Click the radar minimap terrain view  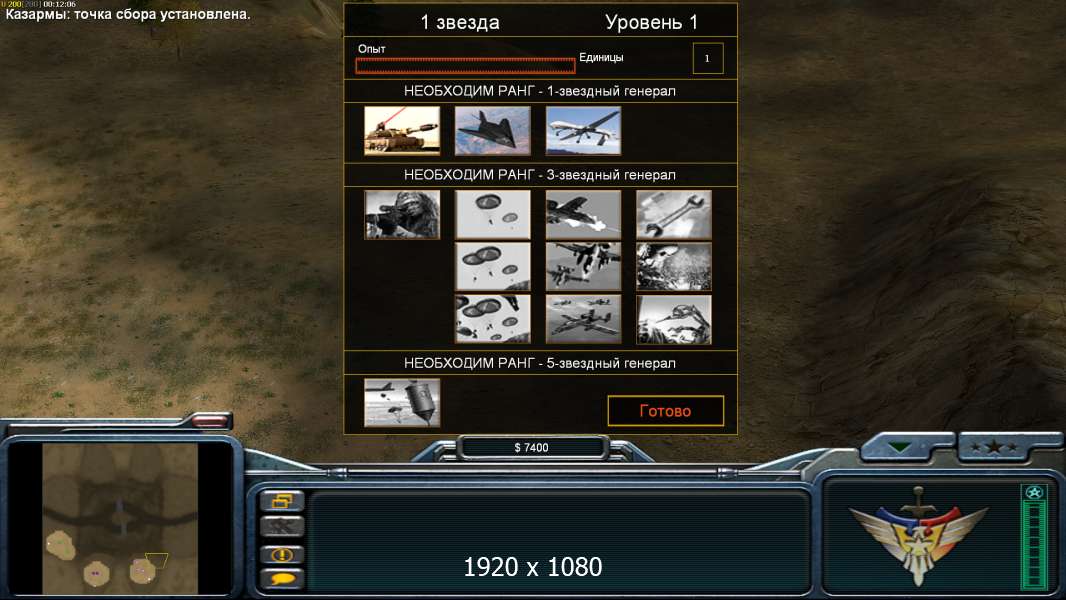click(x=120, y=518)
